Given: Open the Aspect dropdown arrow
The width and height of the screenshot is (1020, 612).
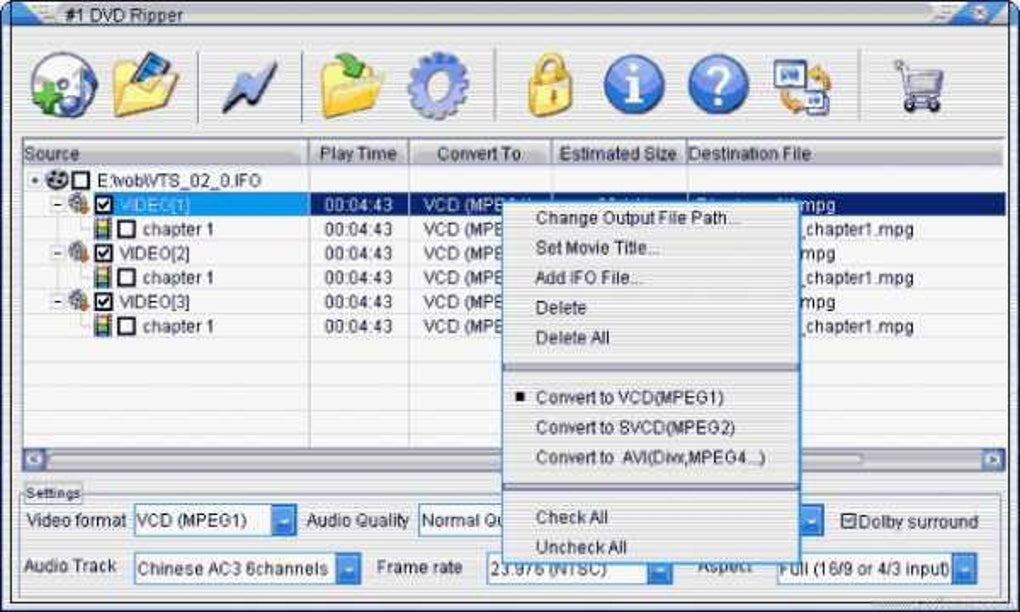Looking at the screenshot, I should click(964, 568).
